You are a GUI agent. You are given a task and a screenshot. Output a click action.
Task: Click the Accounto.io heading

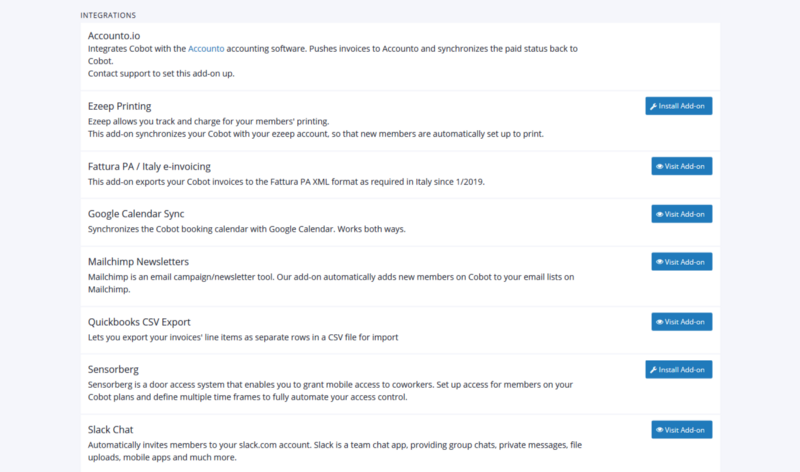click(x=114, y=36)
